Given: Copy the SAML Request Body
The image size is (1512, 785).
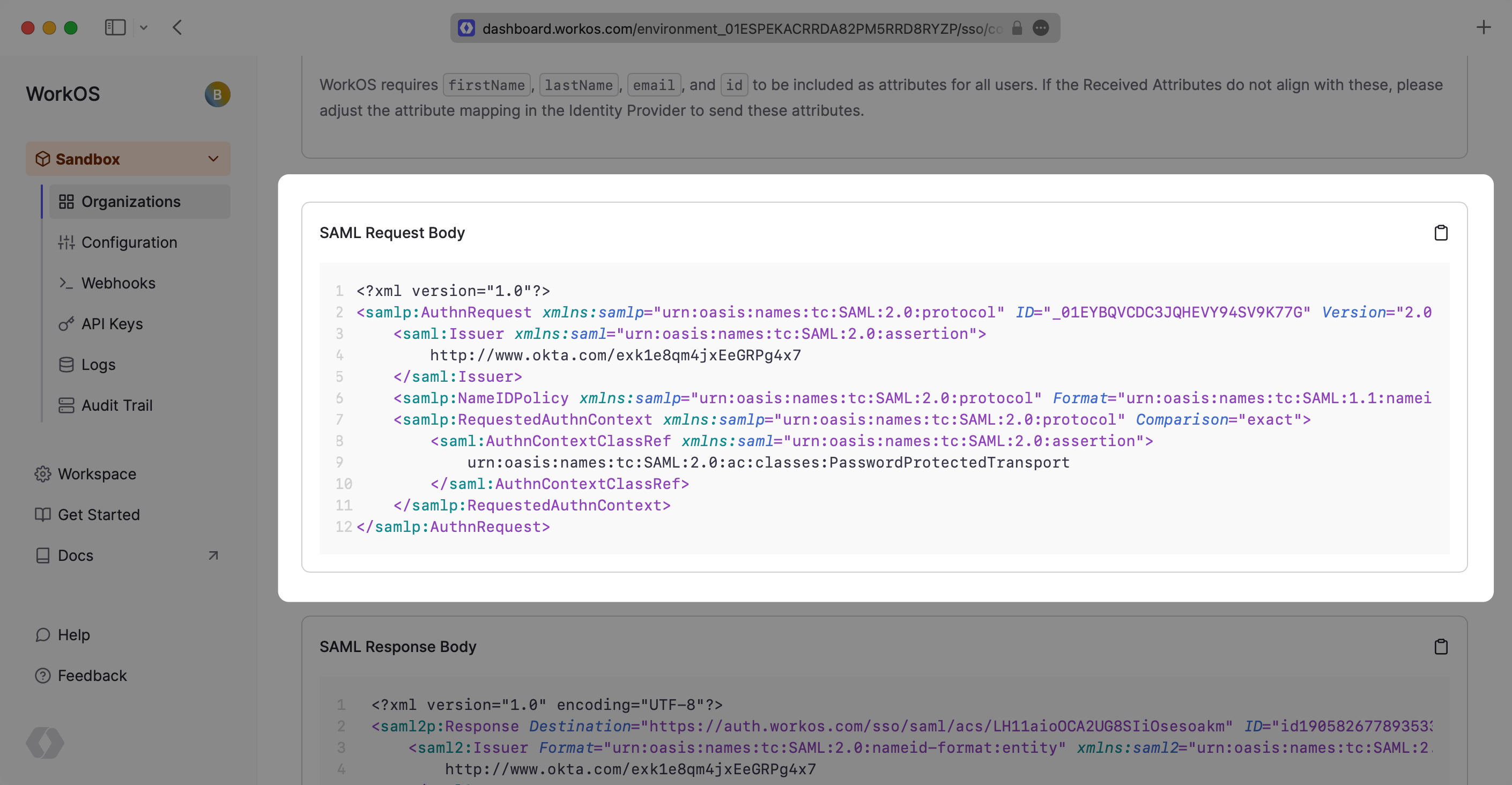Looking at the screenshot, I should pyautogui.click(x=1440, y=233).
